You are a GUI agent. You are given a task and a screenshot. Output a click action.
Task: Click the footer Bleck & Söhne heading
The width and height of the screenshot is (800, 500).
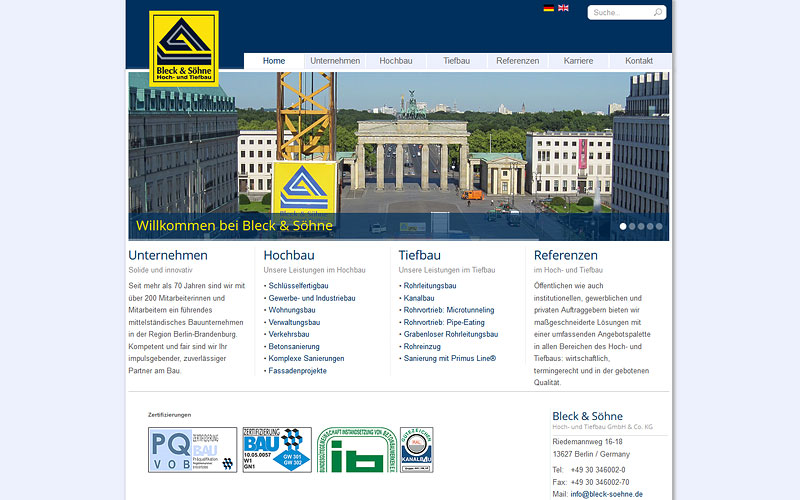pyautogui.click(x=587, y=416)
